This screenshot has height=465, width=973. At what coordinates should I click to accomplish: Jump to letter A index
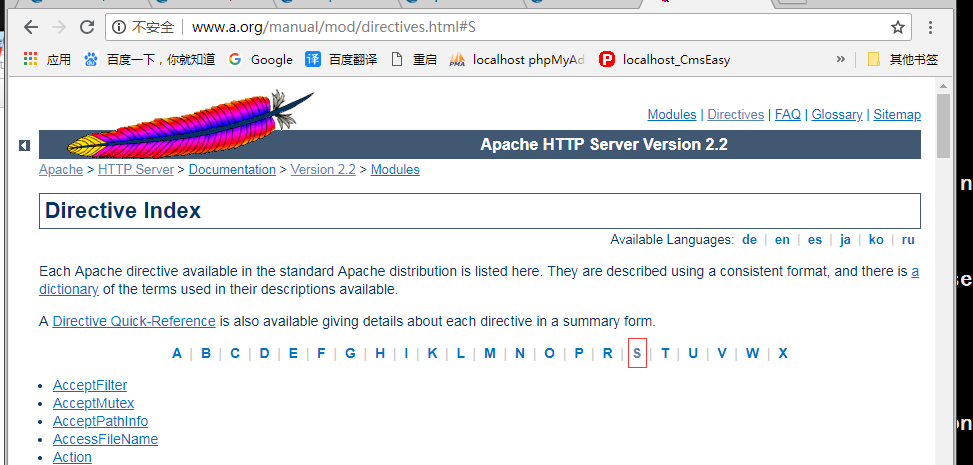coord(177,353)
